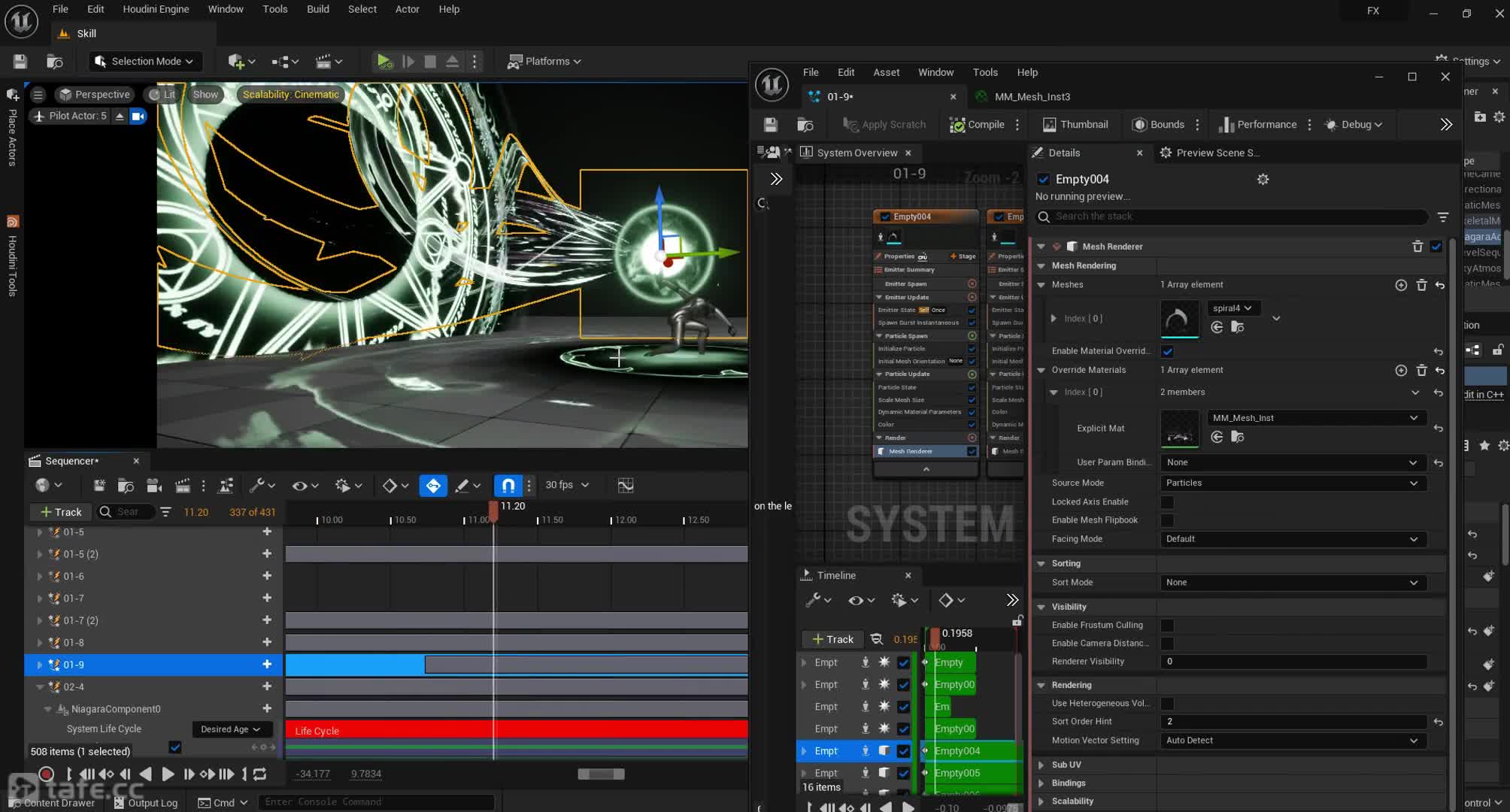Click the Sequencer horizontal range scrollbar
Viewport: 1510px width, 812px height.
click(x=601, y=774)
